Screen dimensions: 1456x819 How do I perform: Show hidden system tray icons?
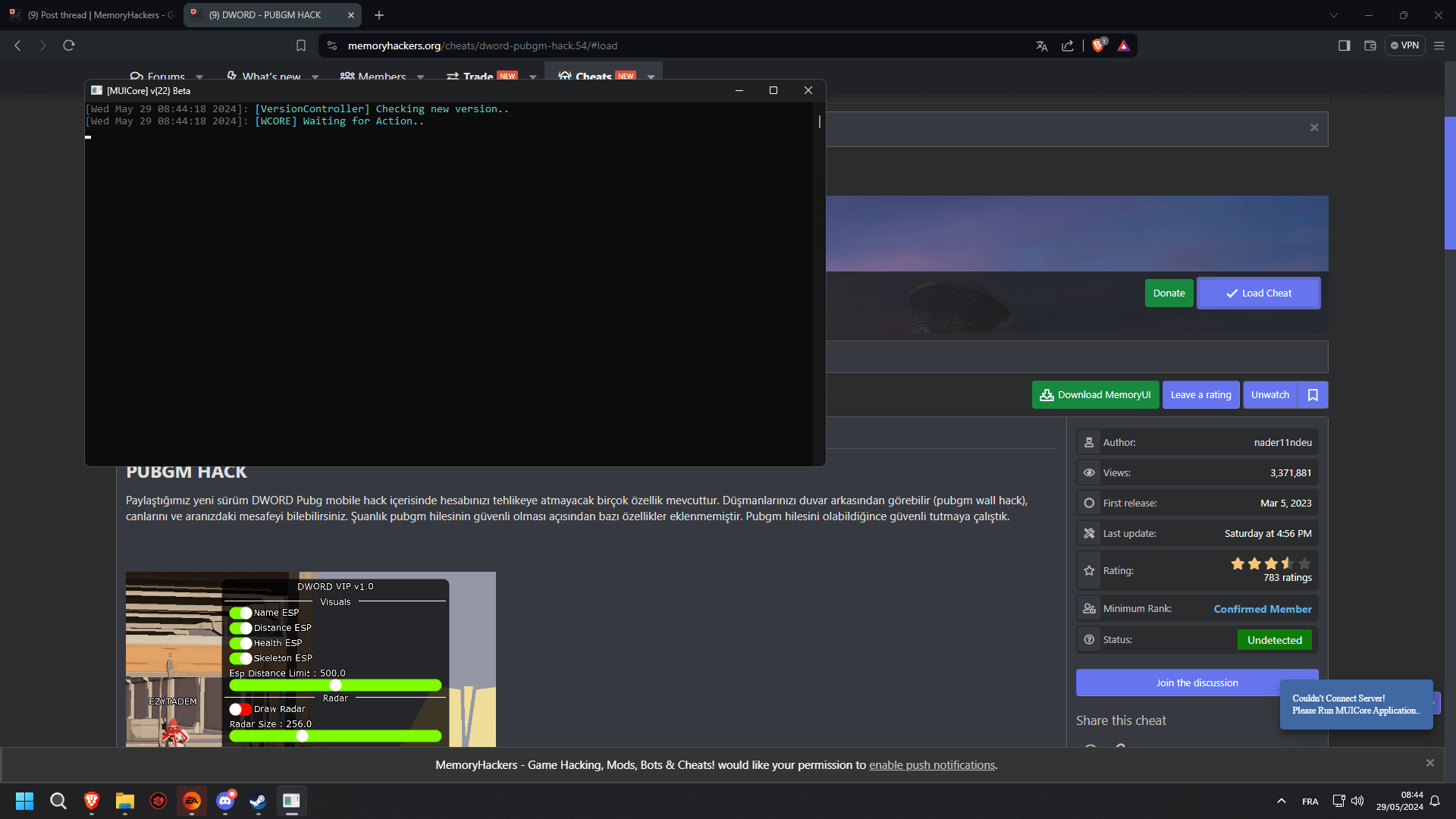1282,801
